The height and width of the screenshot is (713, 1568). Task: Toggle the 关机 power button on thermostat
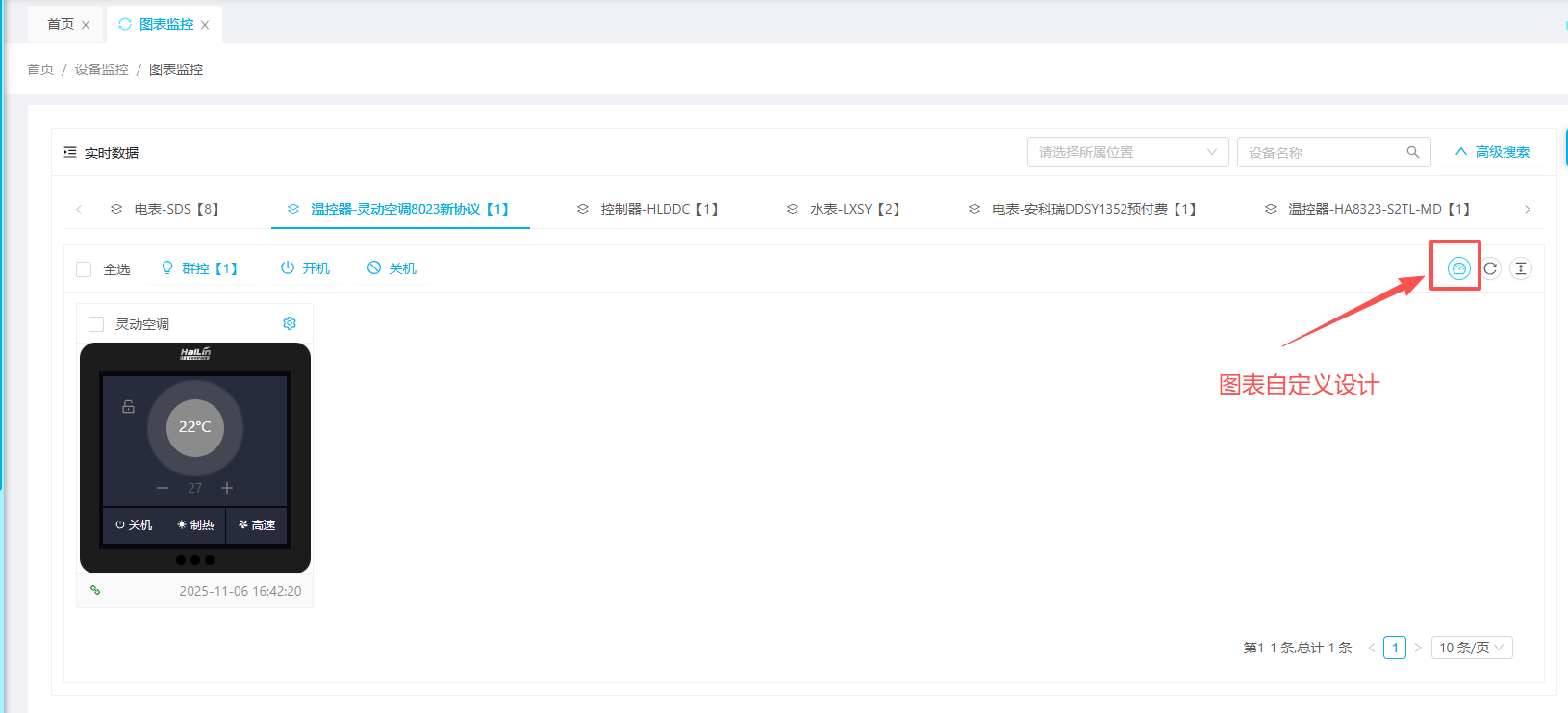[x=134, y=525]
